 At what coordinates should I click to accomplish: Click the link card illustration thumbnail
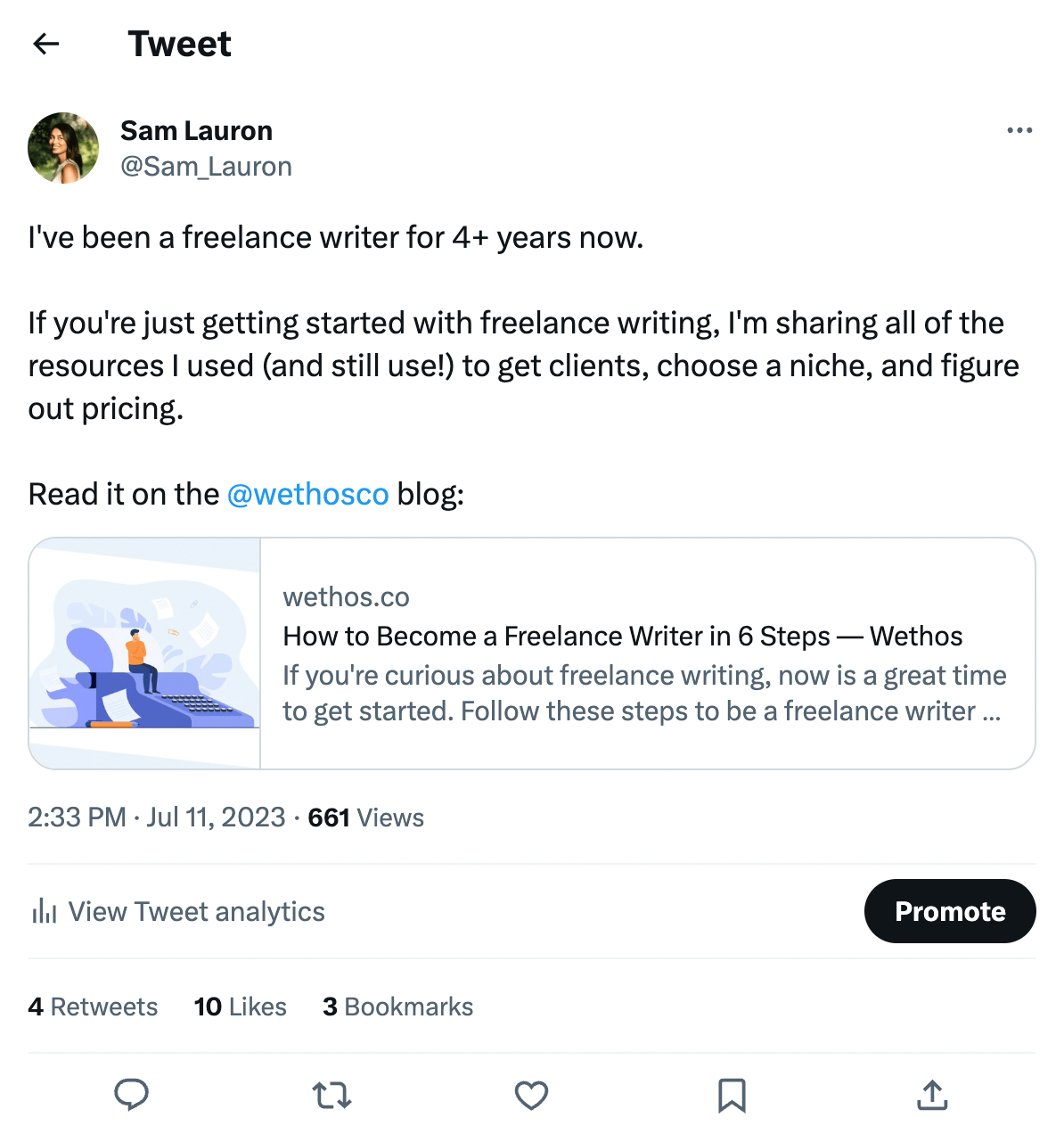144,653
